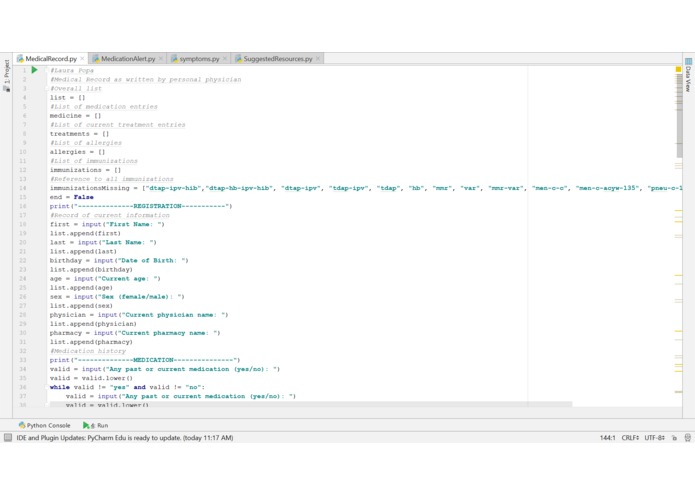Close the symptoms.py tab

[x=225, y=58]
